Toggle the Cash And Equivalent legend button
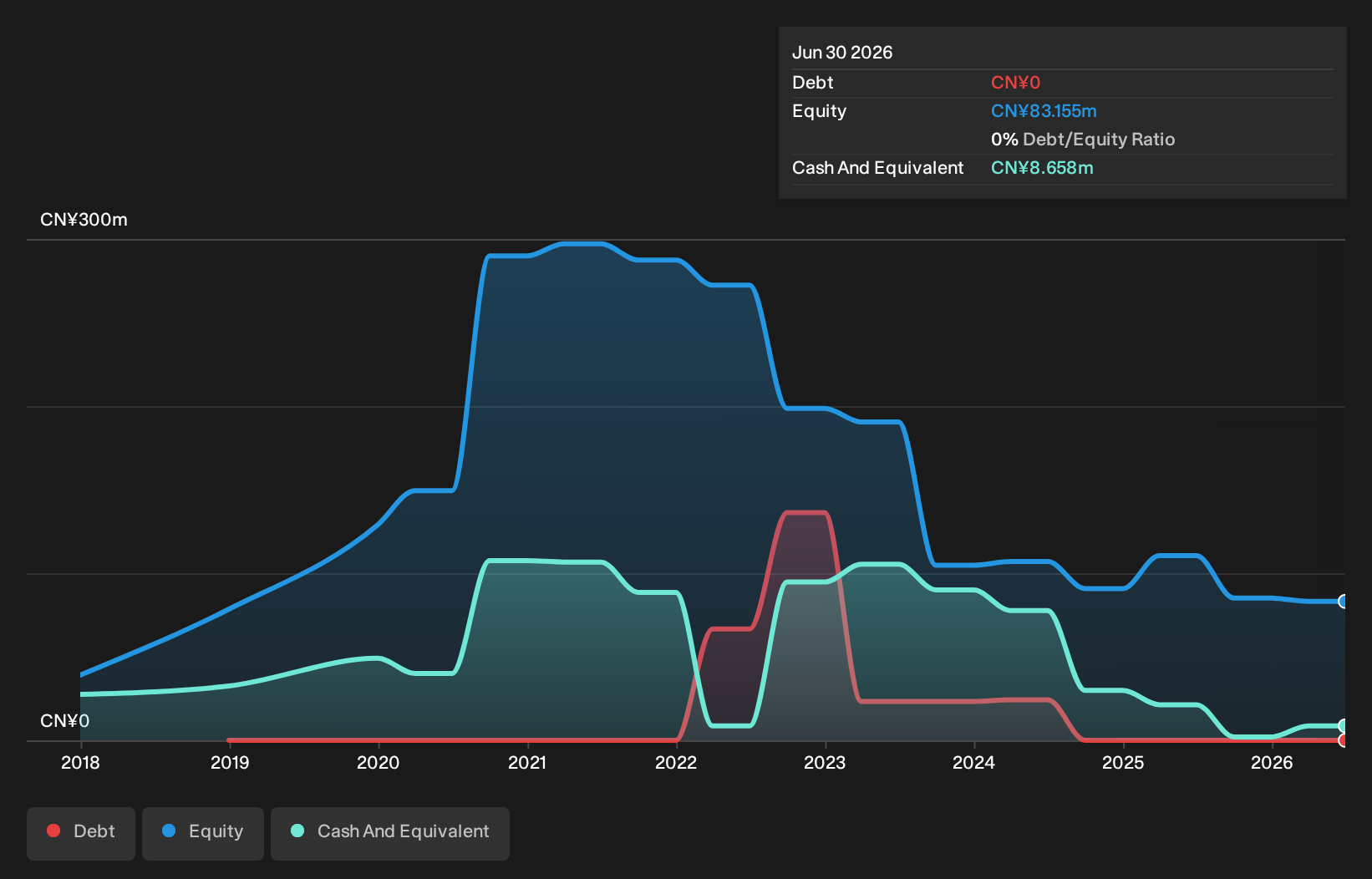This screenshot has width=1372, height=879. click(x=390, y=833)
